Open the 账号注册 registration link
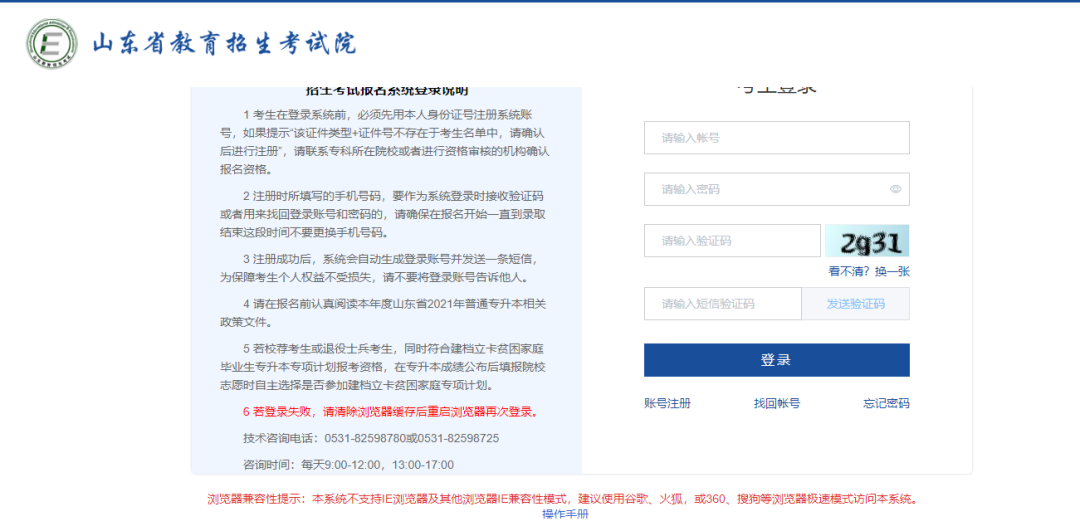The height and width of the screenshot is (531, 1080). coord(667,403)
